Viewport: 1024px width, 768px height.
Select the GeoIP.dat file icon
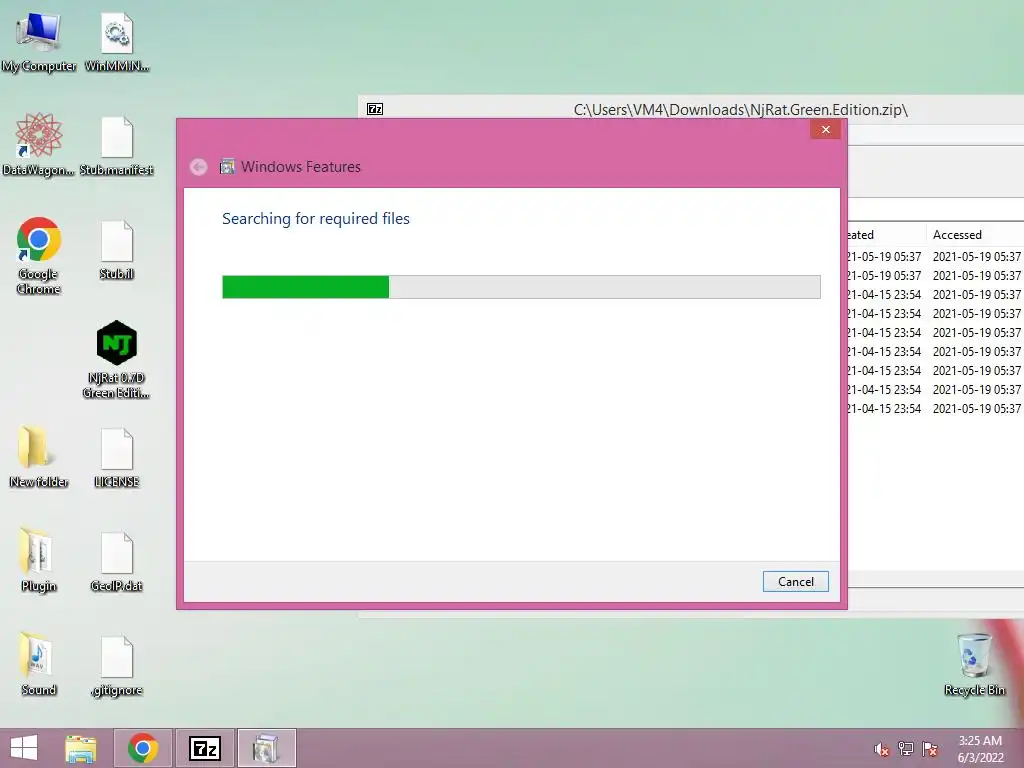117,562
